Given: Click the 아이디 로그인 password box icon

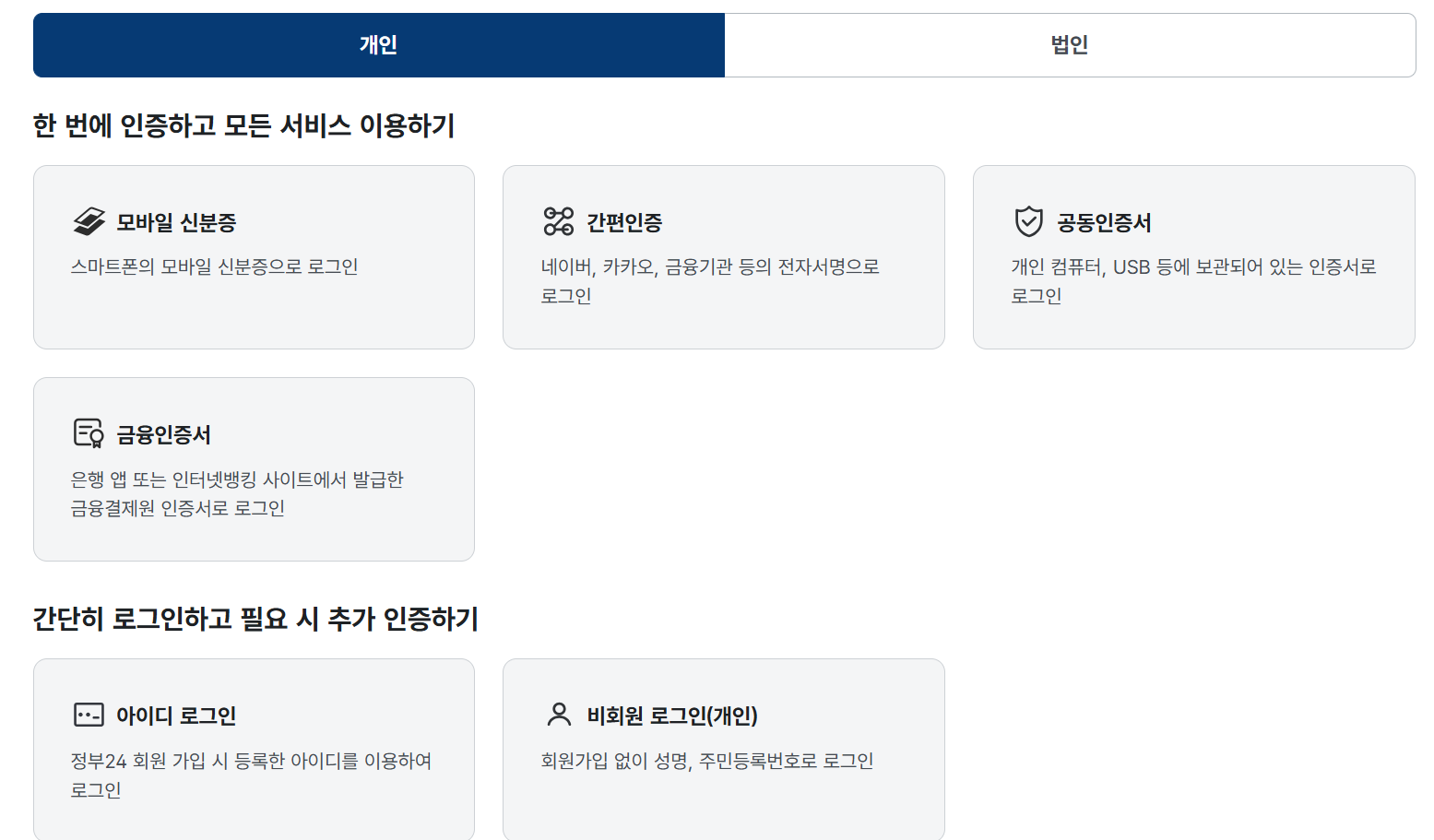Looking at the screenshot, I should coord(89,715).
